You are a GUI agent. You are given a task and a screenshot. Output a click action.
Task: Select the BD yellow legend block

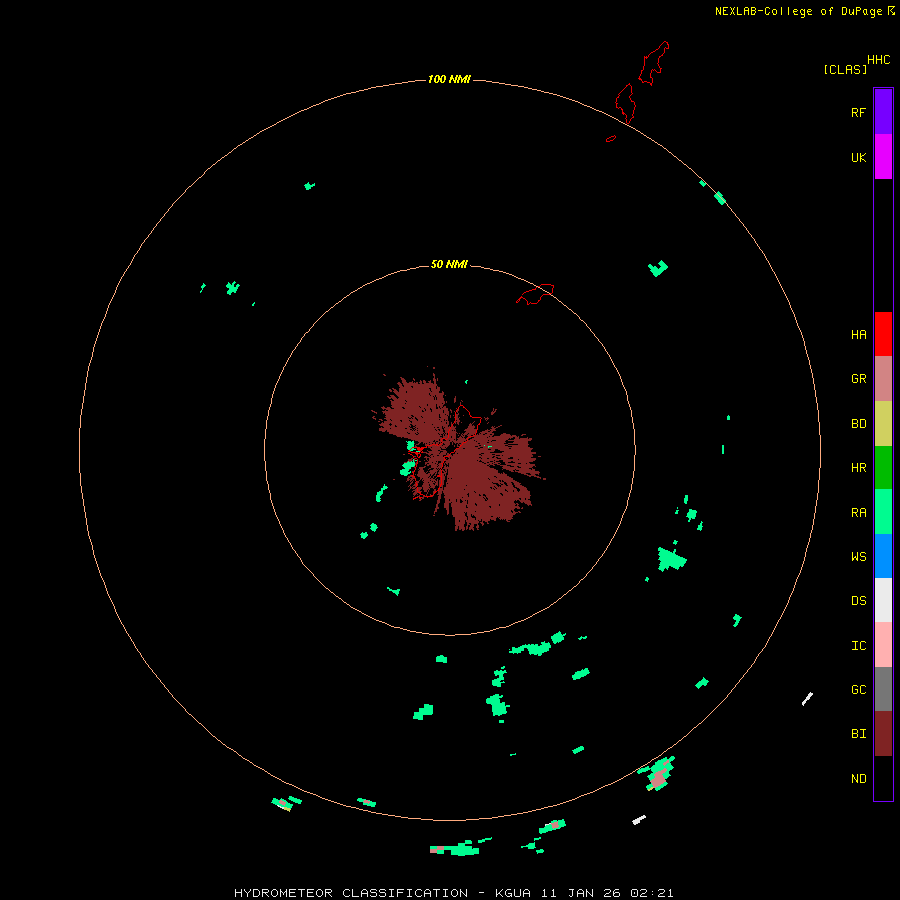point(883,423)
